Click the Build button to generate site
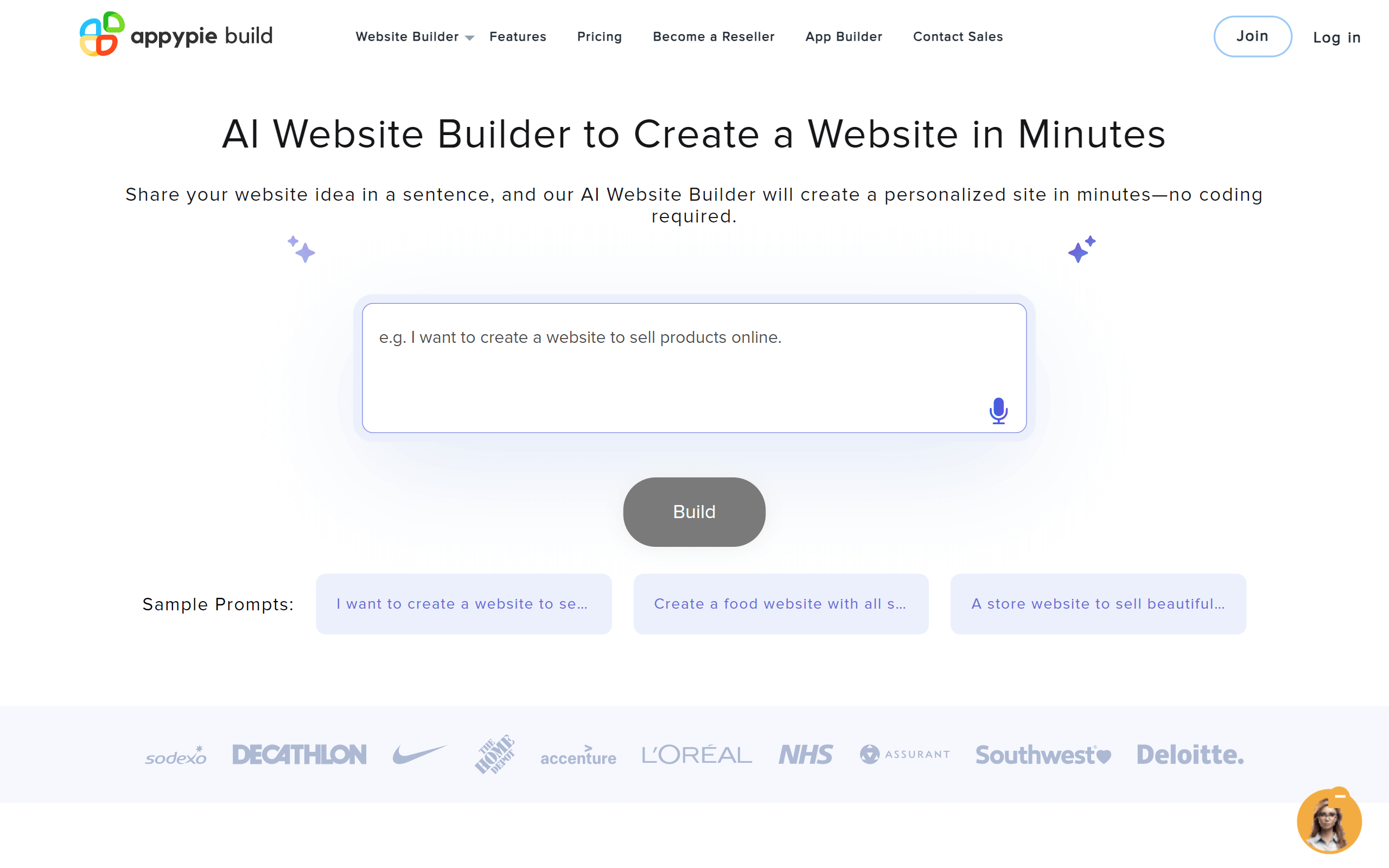This screenshot has height=868, width=1389. click(694, 511)
